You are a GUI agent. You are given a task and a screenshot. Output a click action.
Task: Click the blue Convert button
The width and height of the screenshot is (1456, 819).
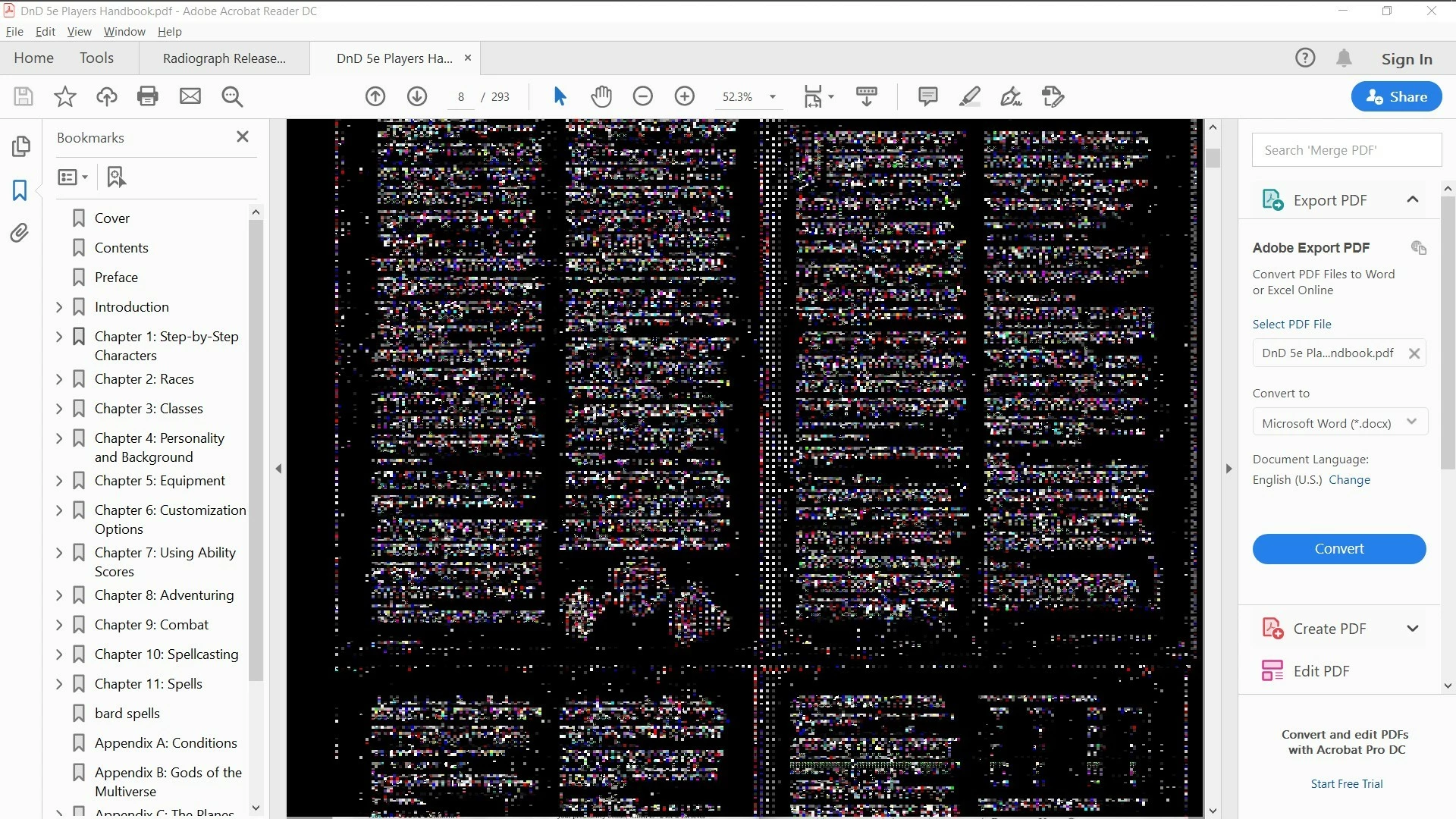(1338, 549)
